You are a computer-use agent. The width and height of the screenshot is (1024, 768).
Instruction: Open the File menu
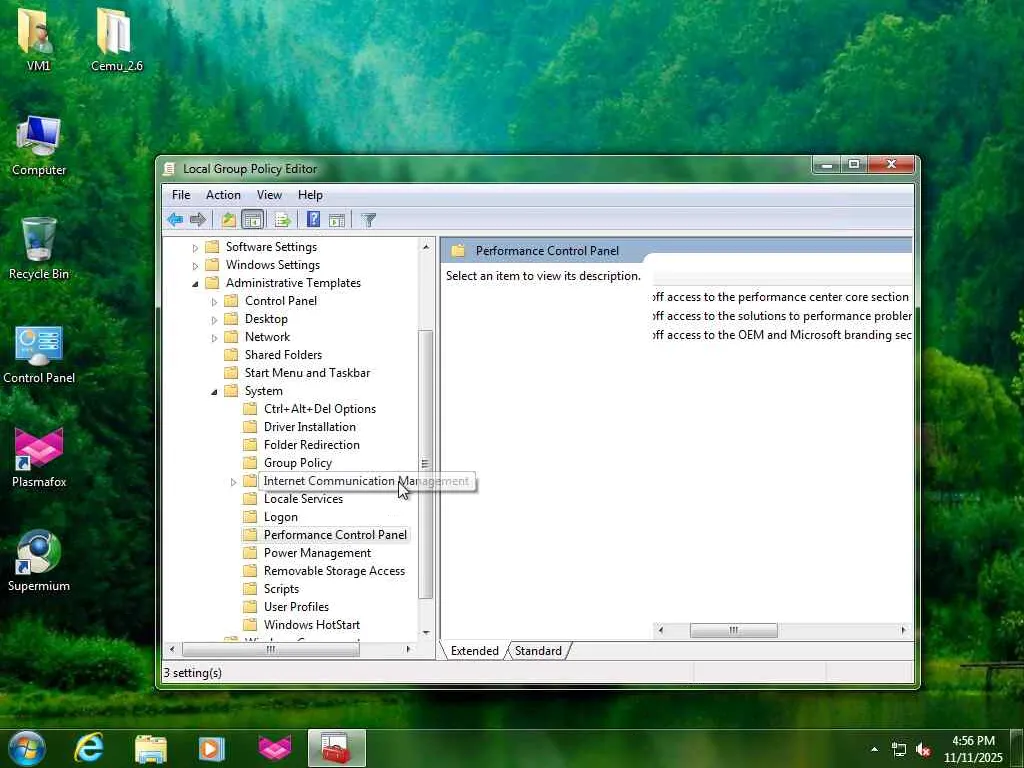tap(181, 195)
